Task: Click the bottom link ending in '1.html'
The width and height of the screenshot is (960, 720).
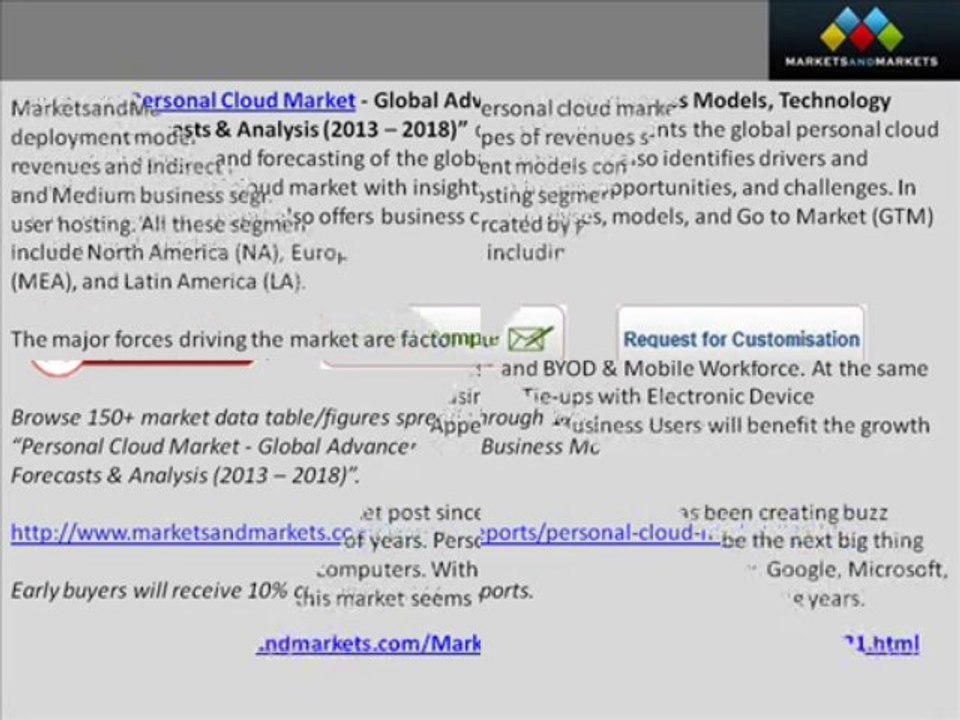Action: tap(882, 643)
